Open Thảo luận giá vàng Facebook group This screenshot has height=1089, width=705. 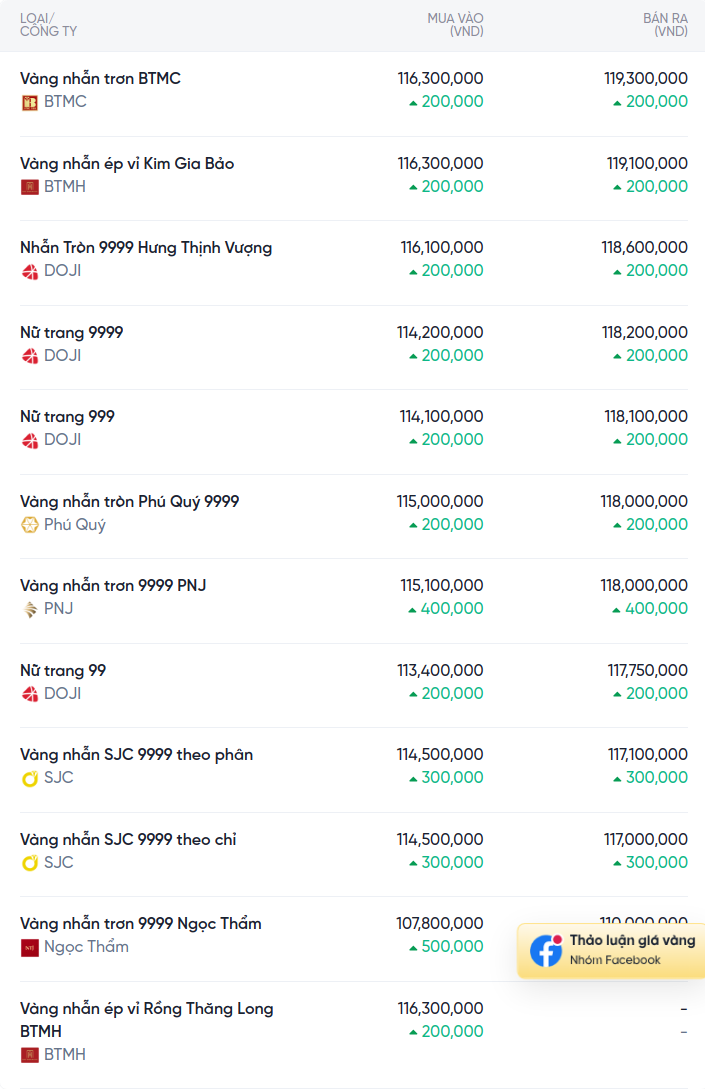coord(611,950)
